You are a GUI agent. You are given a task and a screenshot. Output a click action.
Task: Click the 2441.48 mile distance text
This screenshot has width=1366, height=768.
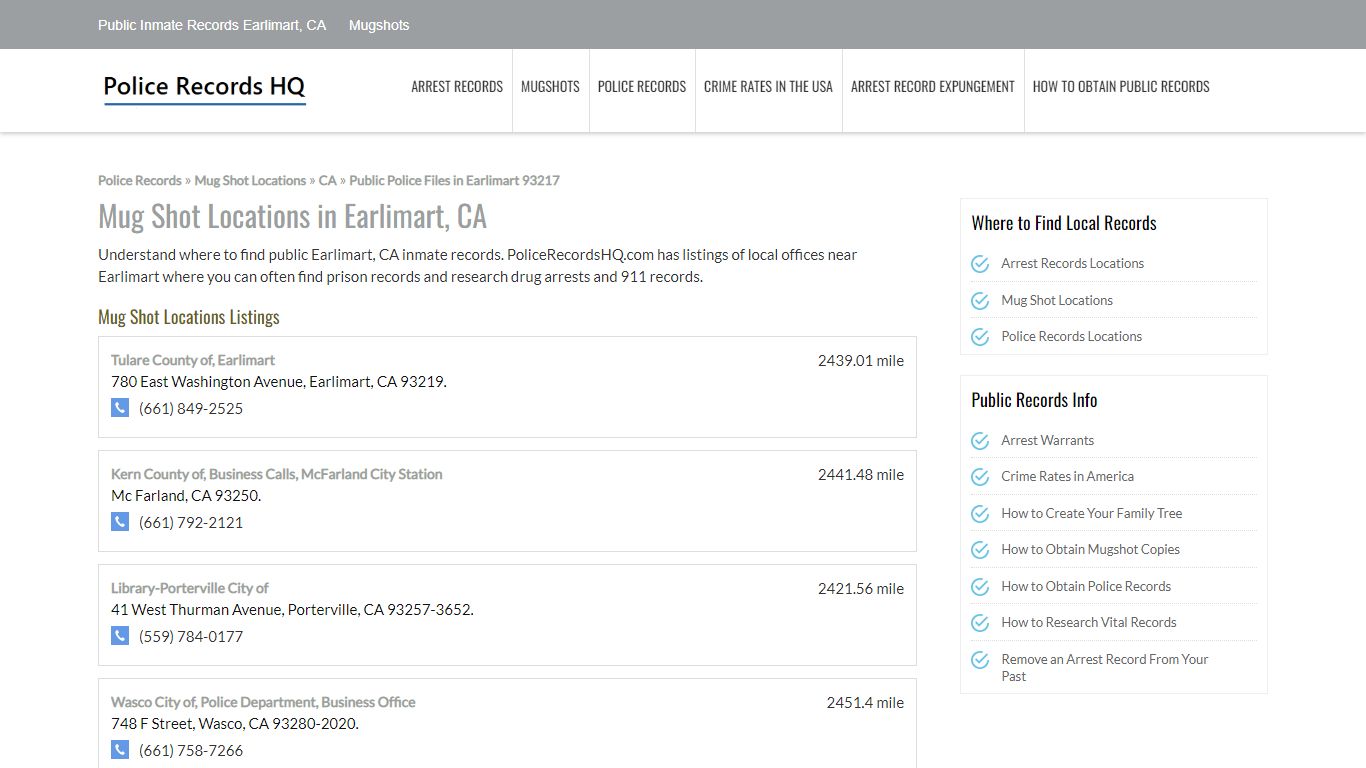pyautogui.click(x=861, y=474)
